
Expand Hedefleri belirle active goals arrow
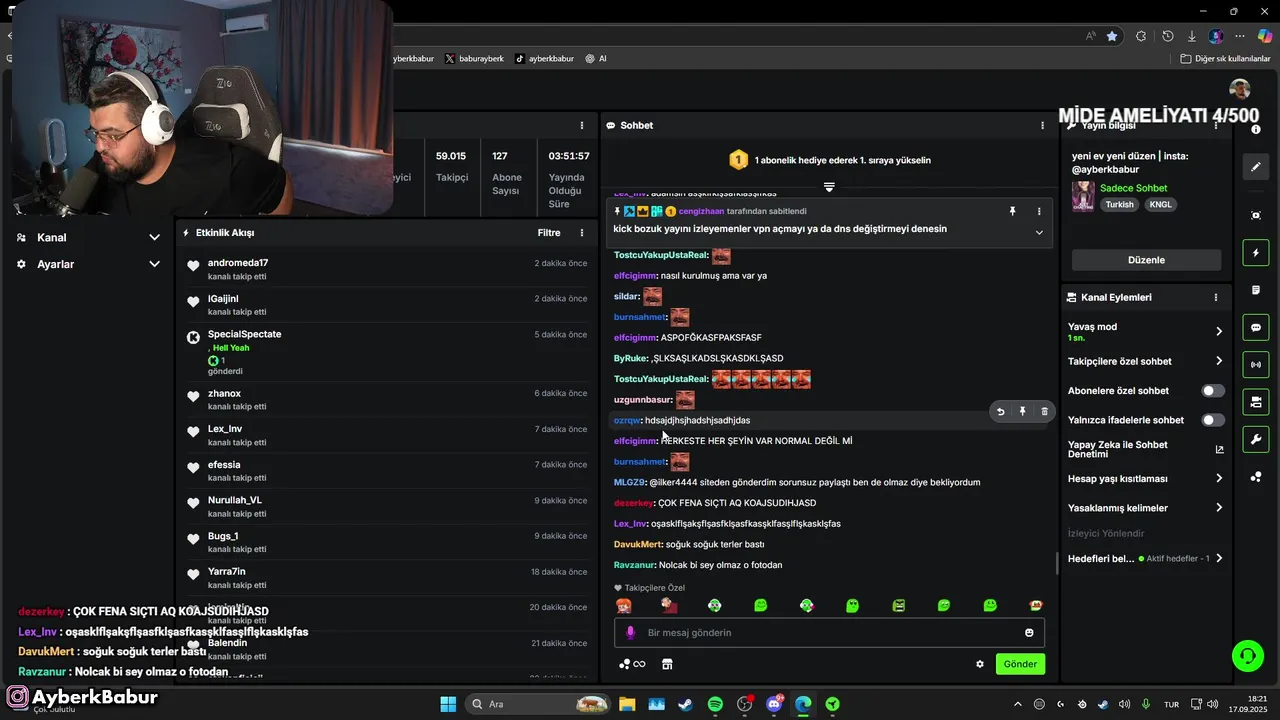click(x=1219, y=559)
